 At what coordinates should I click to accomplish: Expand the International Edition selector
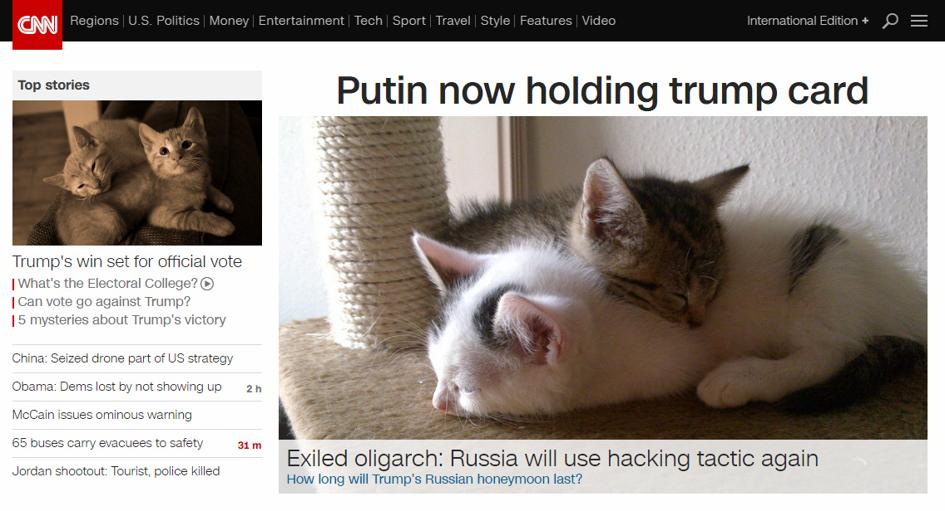tap(808, 20)
